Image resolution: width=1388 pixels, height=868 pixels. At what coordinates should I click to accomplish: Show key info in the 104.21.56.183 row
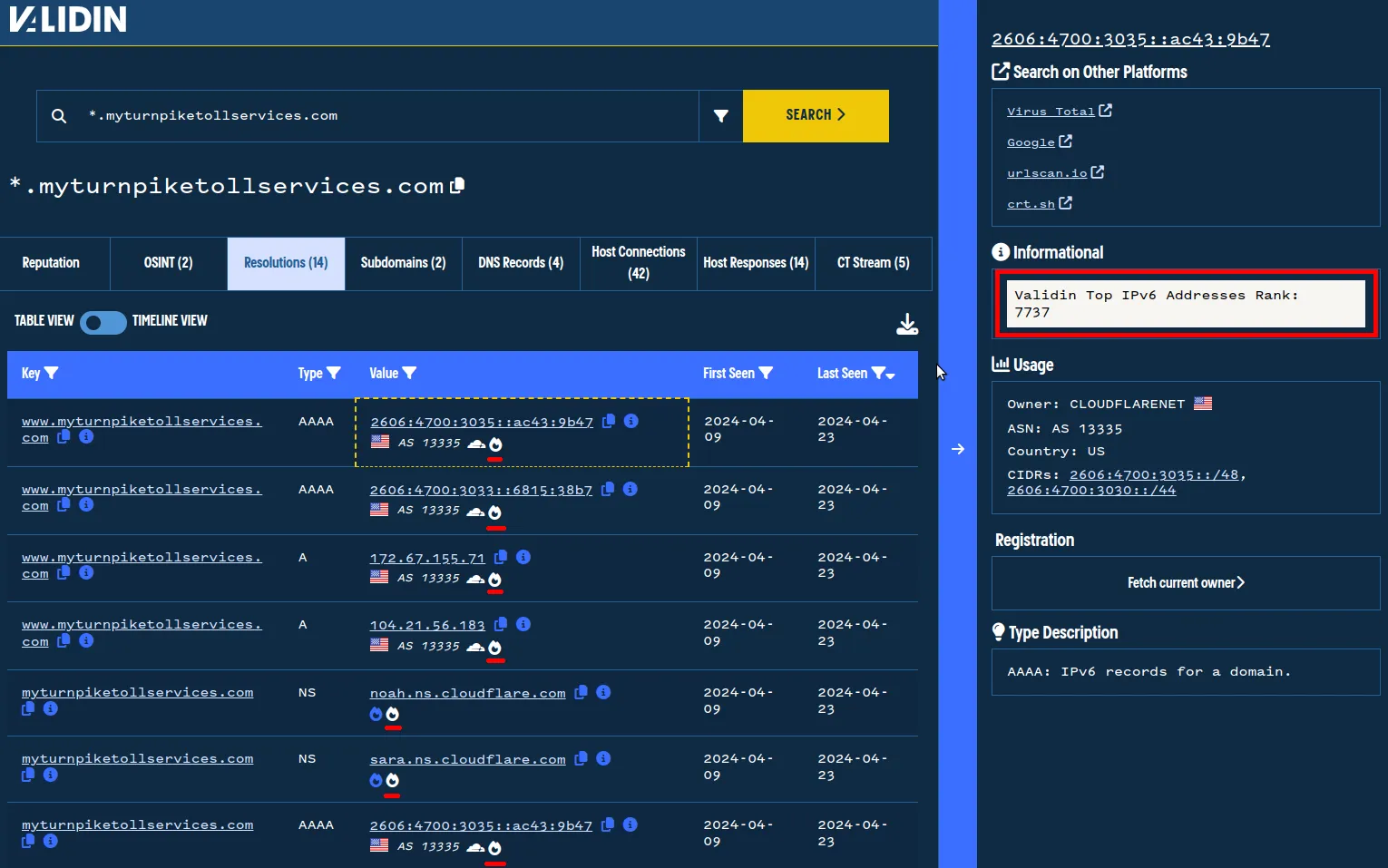pos(86,640)
